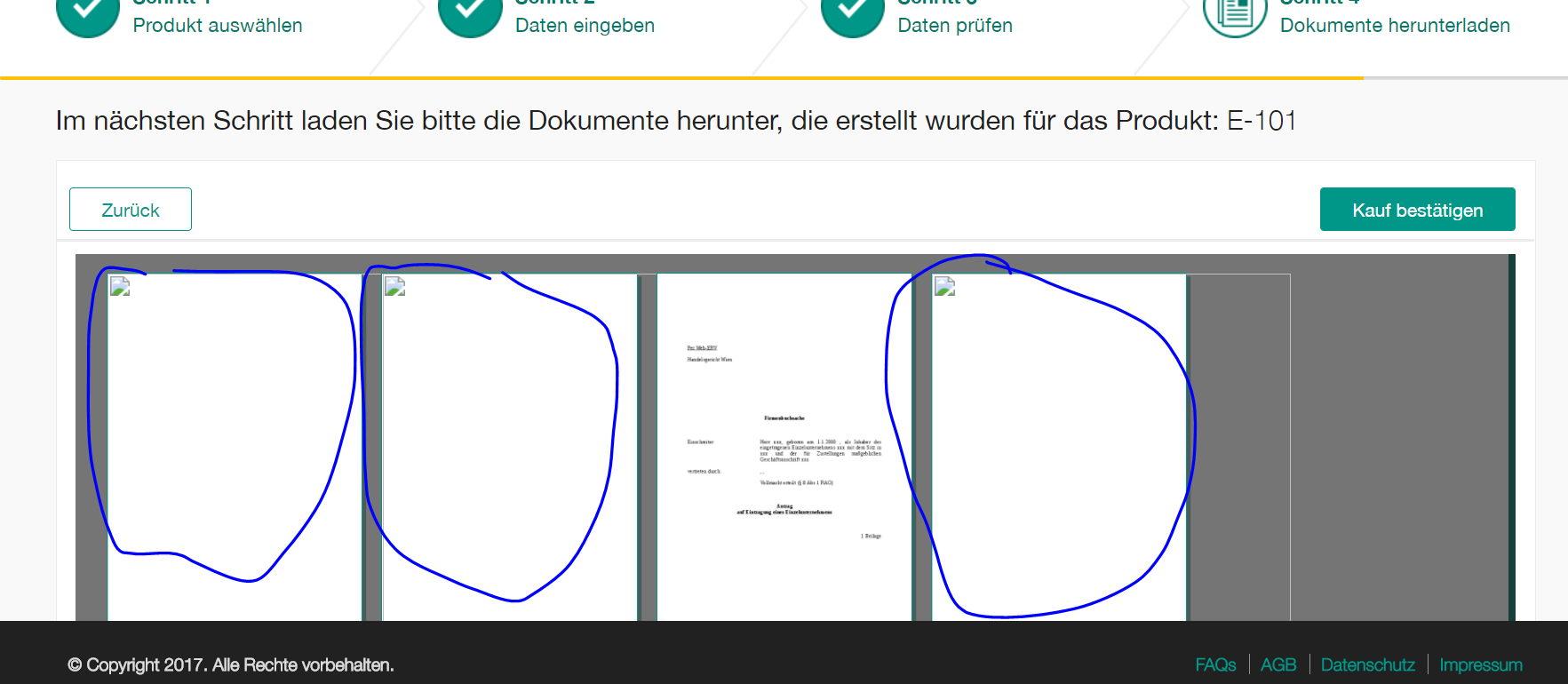
Task: Open the Impressum footer link
Action: [1480, 664]
